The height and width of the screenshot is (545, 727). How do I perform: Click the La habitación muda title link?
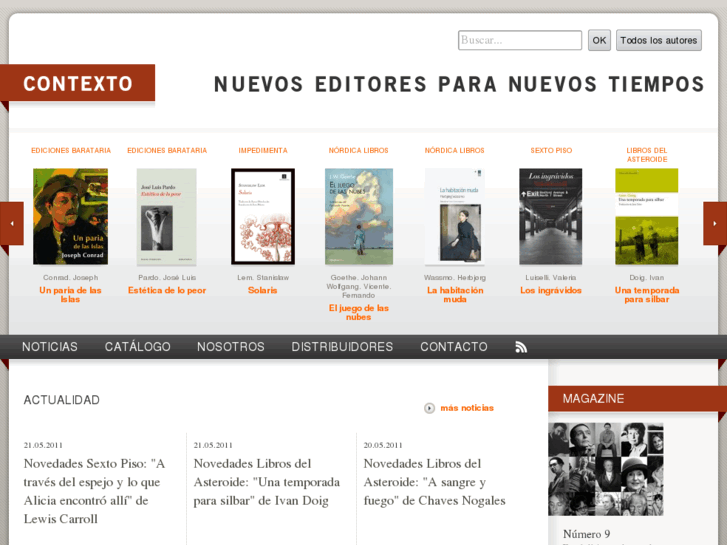click(455, 295)
